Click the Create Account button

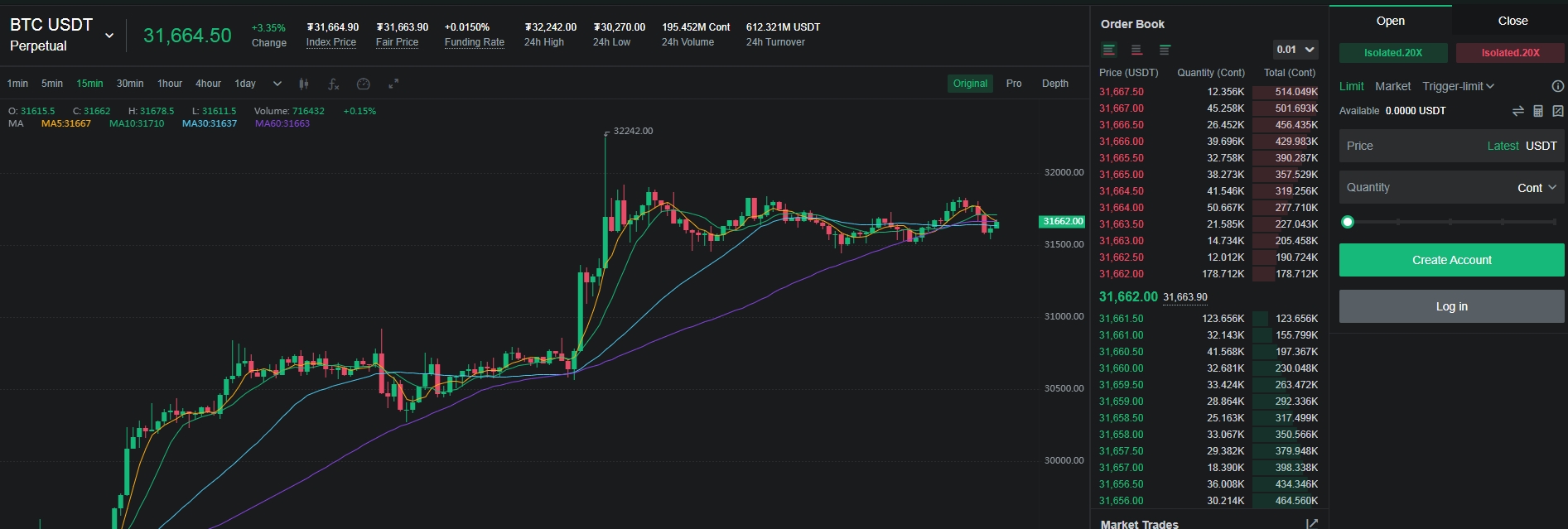(x=1451, y=260)
